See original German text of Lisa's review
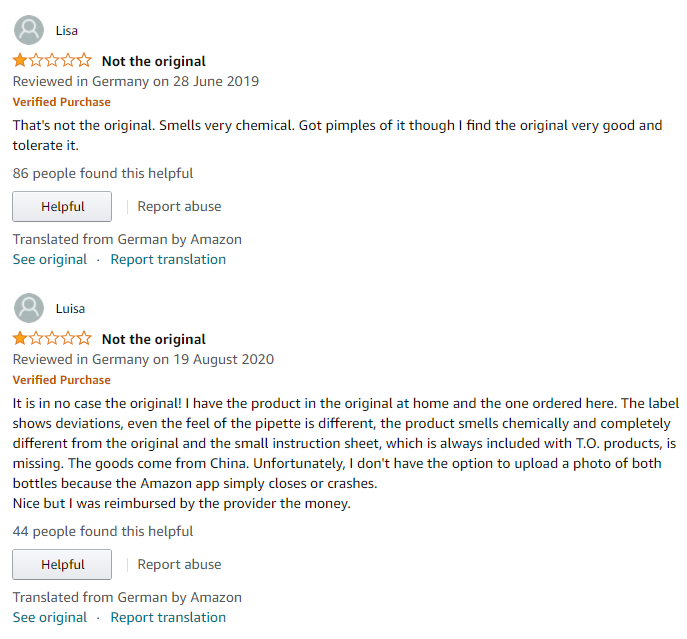The width and height of the screenshot is (687, 639). 49,260
